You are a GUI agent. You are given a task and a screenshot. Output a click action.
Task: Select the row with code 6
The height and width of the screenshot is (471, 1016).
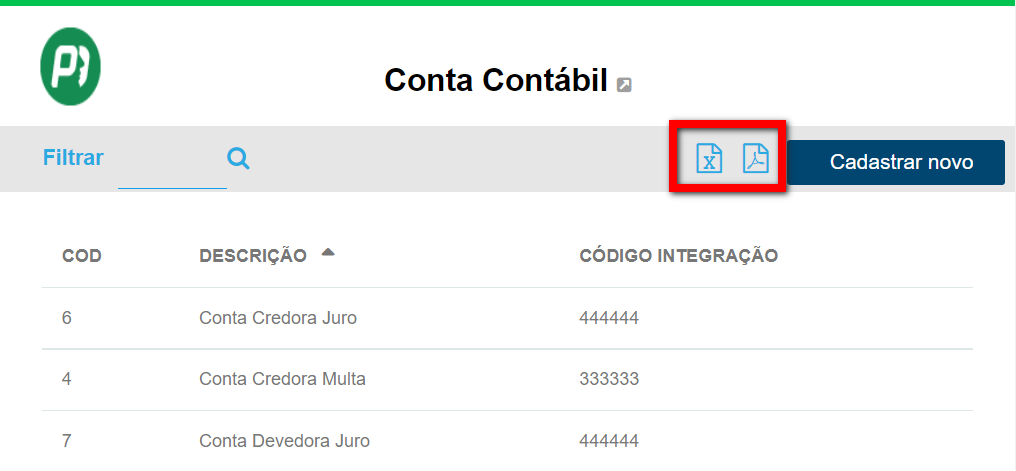tap(67, 318)
